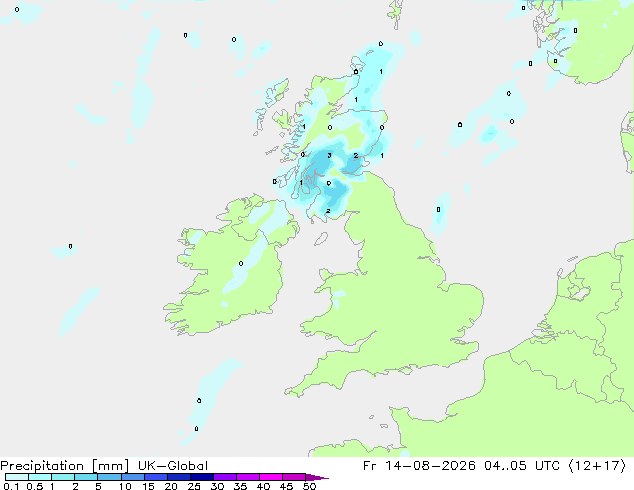Image resolution: width=634 pixels, height=490 pixels.
Task: Select the 2–5 mm legend color swatch
Action: pyautogui.click(x=86, y=477)
